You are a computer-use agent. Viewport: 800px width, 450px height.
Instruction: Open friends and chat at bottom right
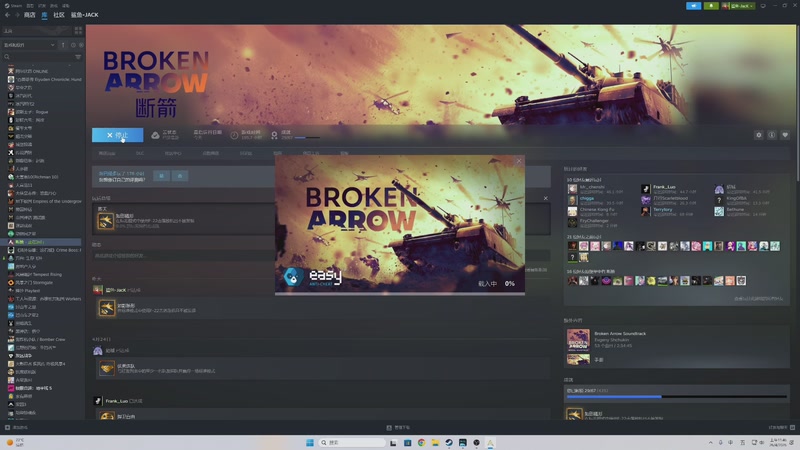[781, 428]
